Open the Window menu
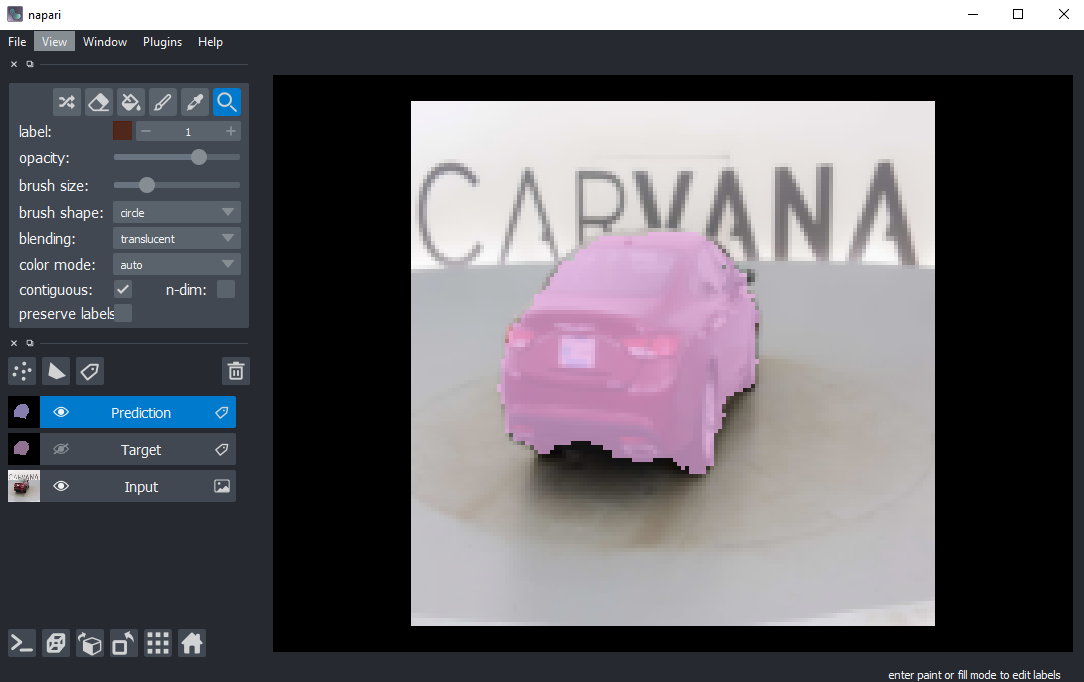This screenshot has height=682, width=1084. 105,41
